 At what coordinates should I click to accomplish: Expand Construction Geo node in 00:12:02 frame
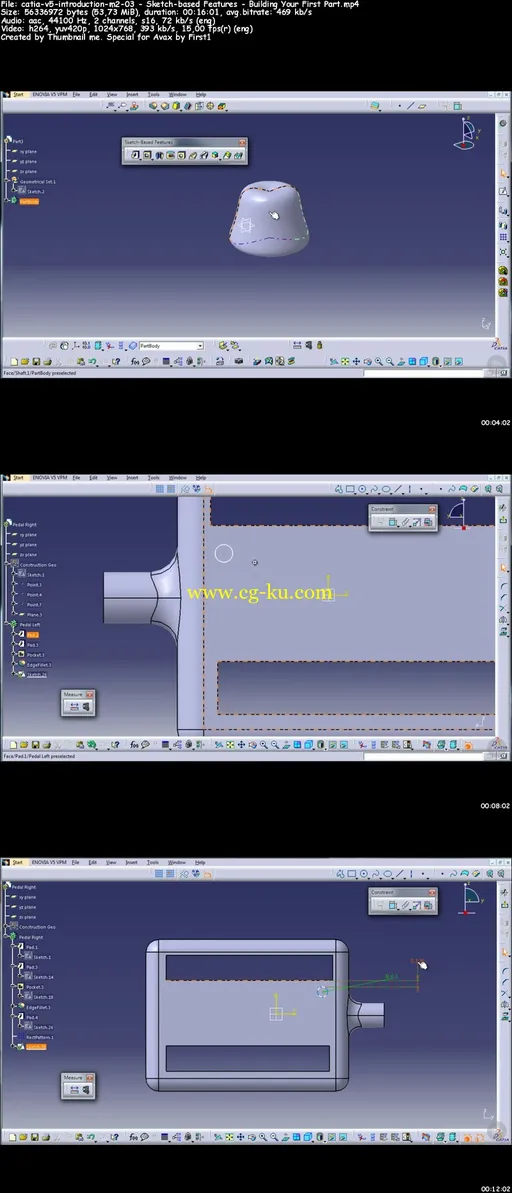coord(5,926)
